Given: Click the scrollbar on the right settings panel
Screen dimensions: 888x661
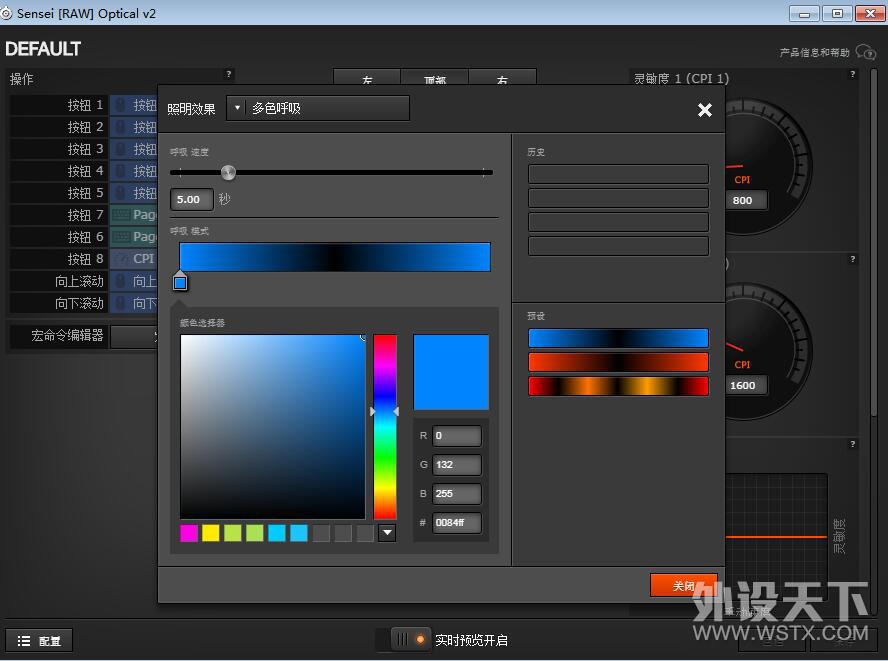Looking at the screenshot, I should pyautogui.click(x=873, y=244).
